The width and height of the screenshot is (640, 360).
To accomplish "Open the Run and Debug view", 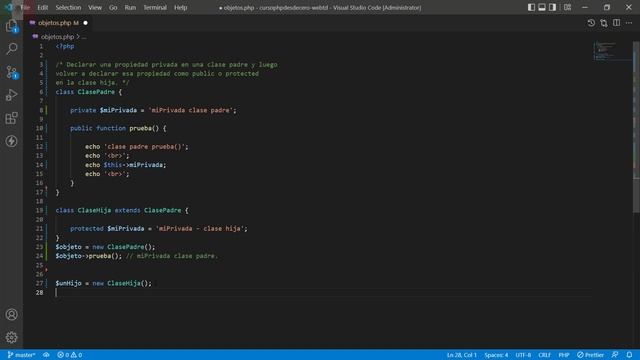I will coord(11,95).
